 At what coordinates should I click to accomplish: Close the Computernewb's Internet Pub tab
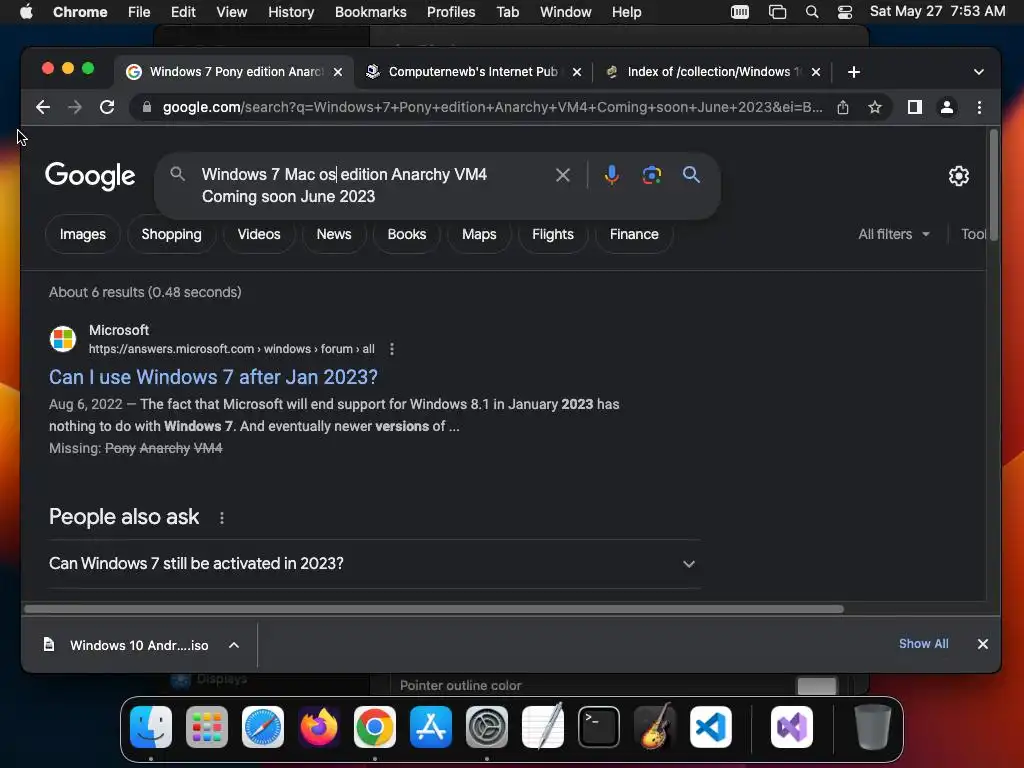tap(577, 72)
